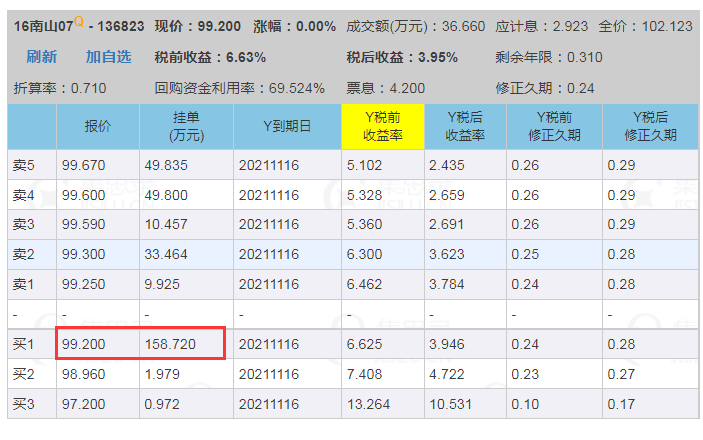Select the 买3 after-tax duration 0.17
703x440 pixels.
[621, 404]
